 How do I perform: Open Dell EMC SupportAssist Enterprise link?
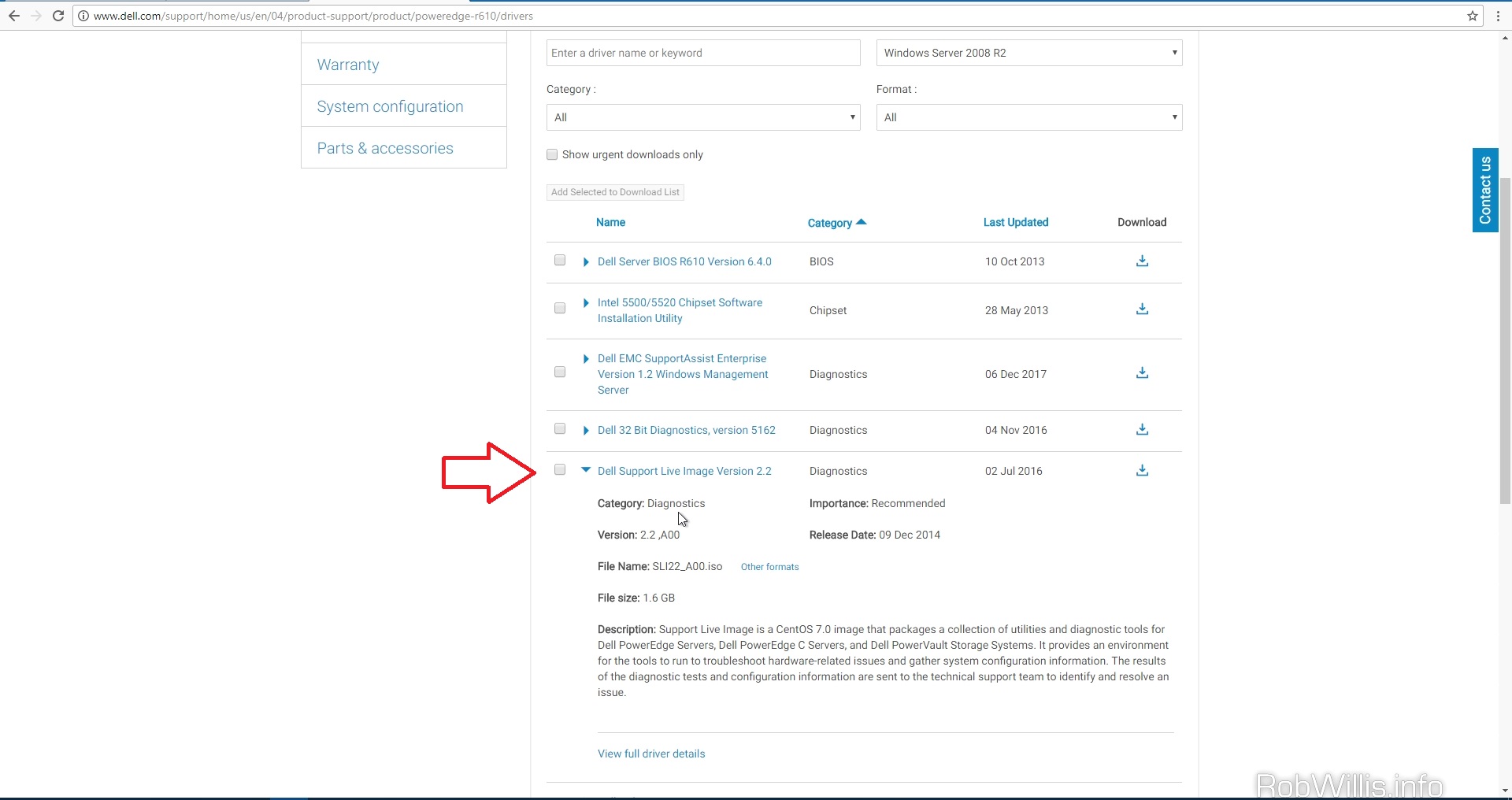683,374
